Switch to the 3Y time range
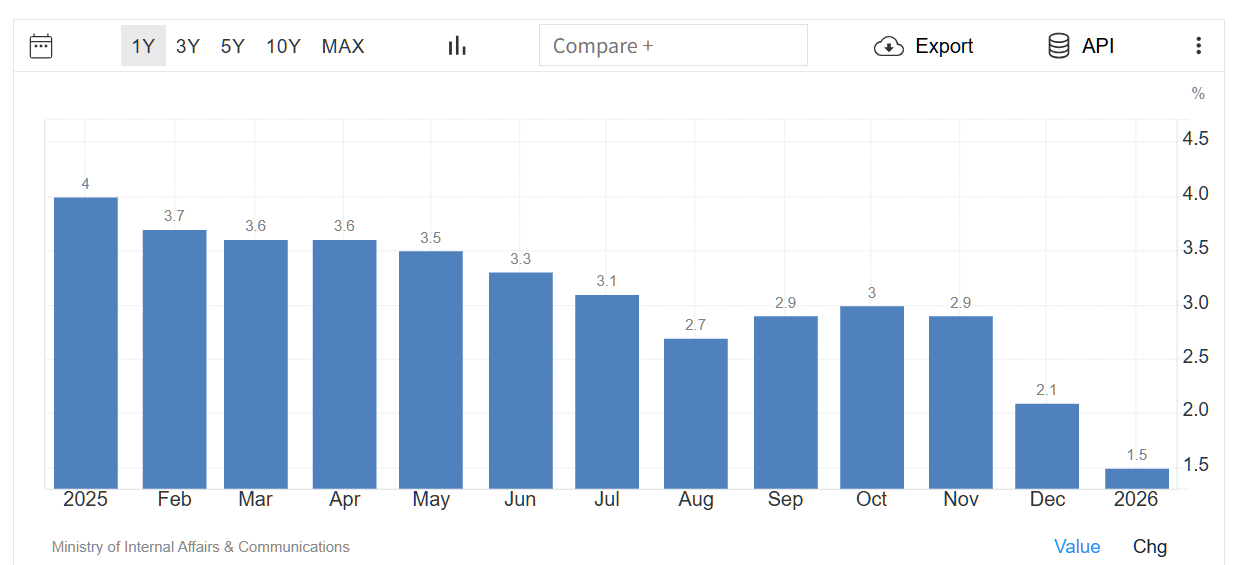The height and width of the screenshot is (565, 1237). [188, 46]
